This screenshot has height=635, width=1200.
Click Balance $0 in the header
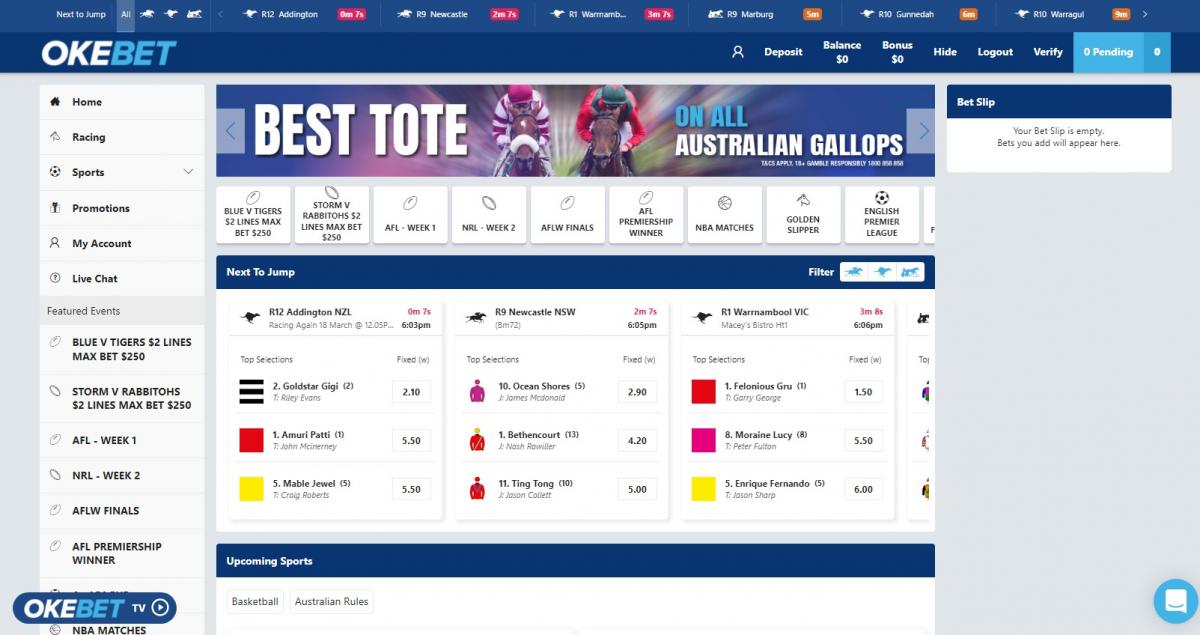(x=842, y=52)
